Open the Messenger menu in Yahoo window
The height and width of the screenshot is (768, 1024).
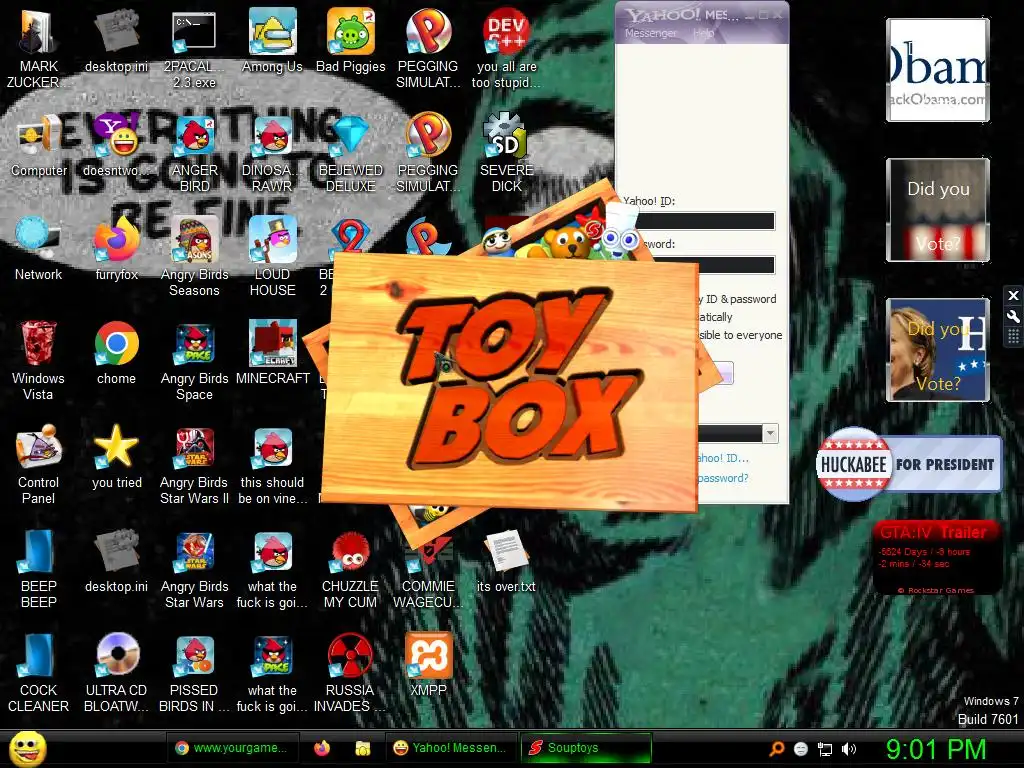650,33
